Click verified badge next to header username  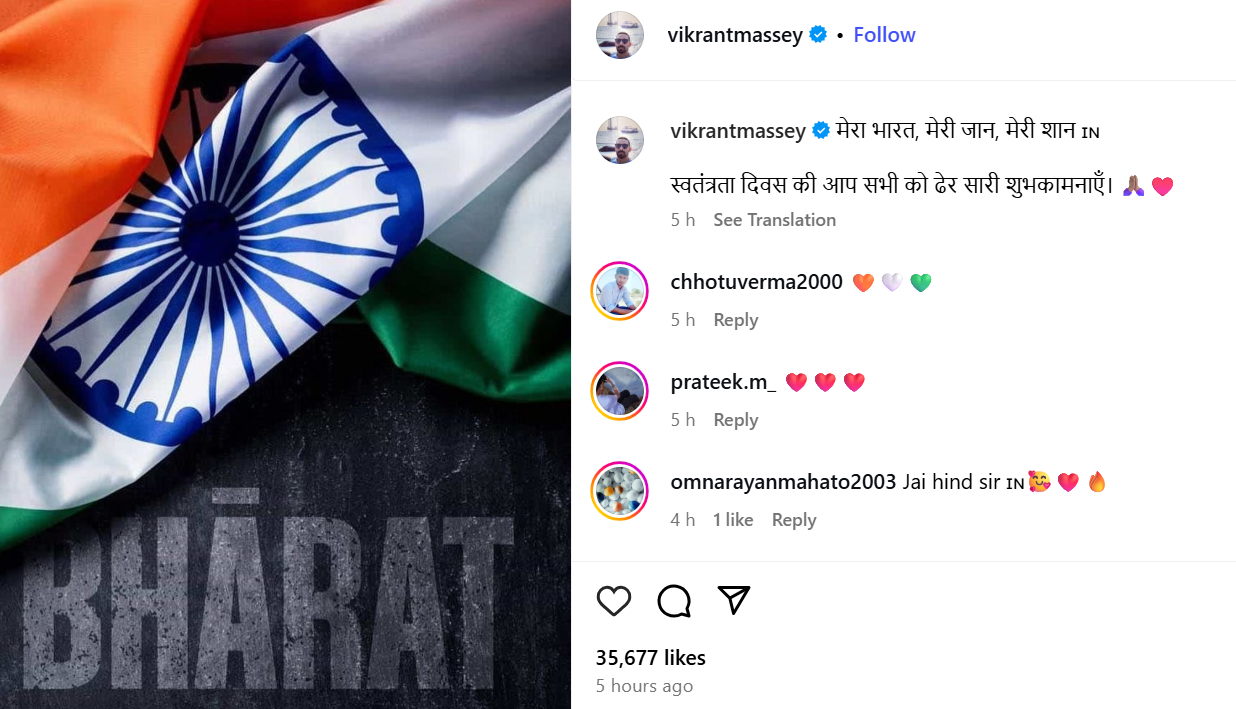click(818, 35)
